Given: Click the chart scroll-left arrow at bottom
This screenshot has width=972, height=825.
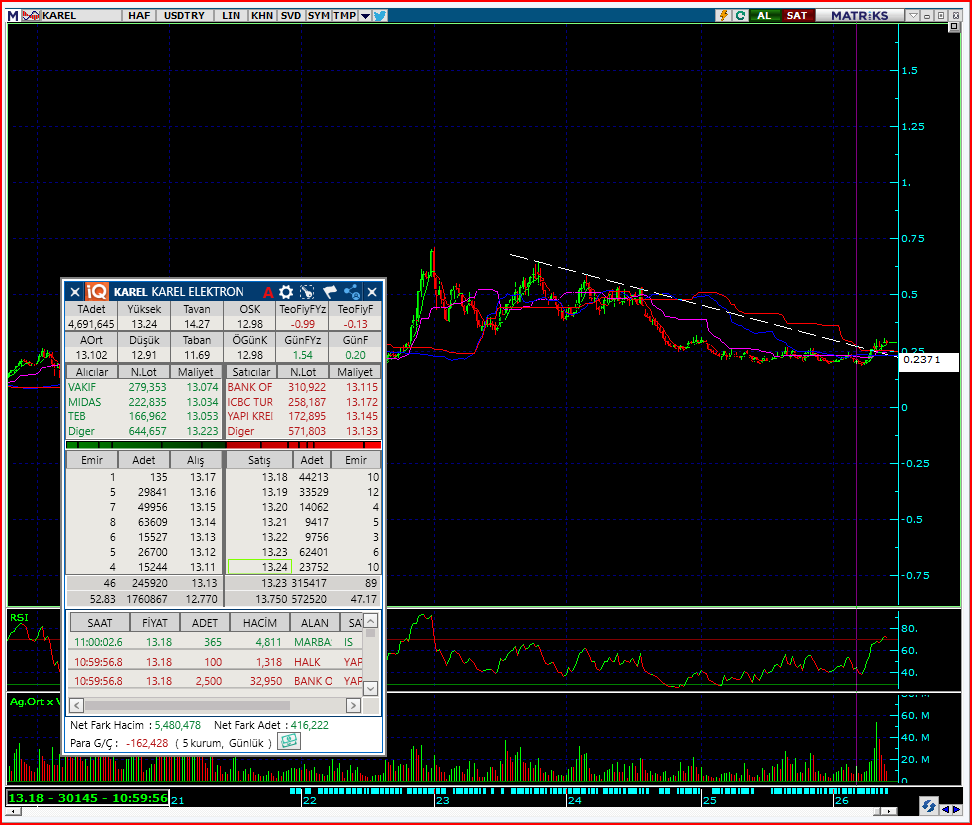Looking at the screenshot, I should pyautogui.click(x=12, y=811).
